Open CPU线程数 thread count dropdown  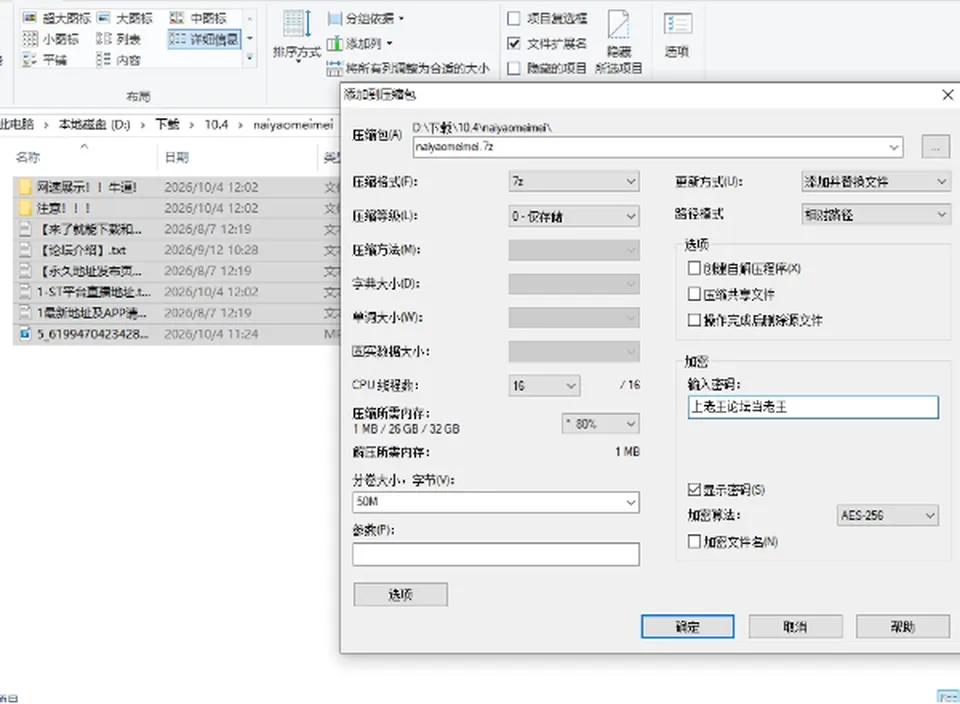[x=544, y=386]
